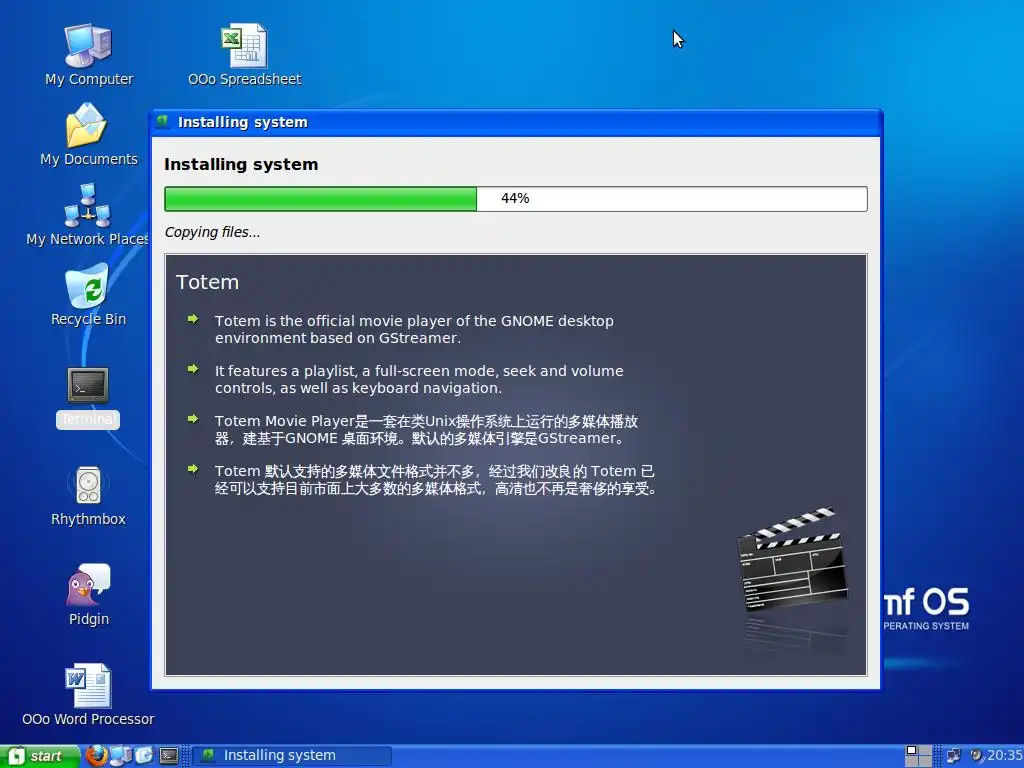Click the network tray icon

point(953,756)
